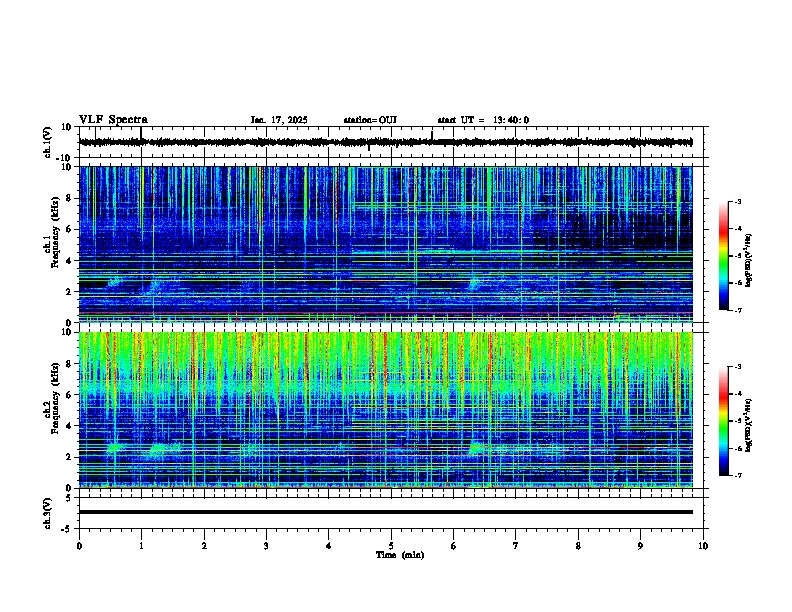Click time axis tick label "4"
This screenshot has width=792, height=612.
coord(329,546)
